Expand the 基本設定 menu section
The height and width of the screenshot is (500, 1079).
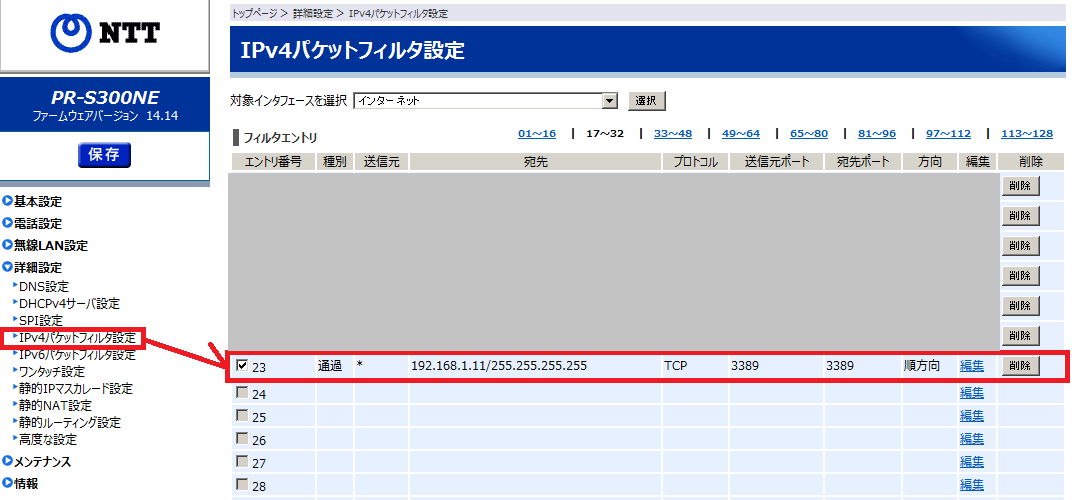pos(37,202)
